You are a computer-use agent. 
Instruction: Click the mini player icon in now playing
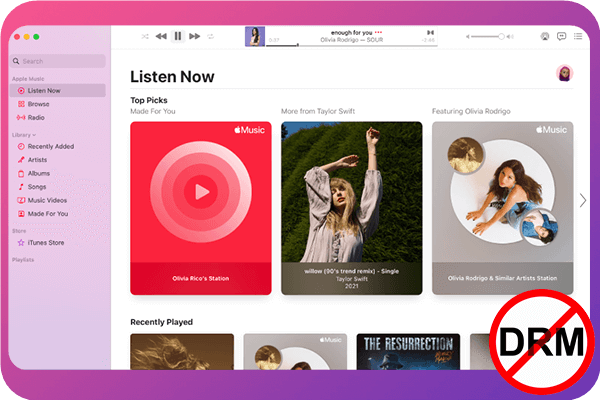pyautogui.click(x=430, y=33)
